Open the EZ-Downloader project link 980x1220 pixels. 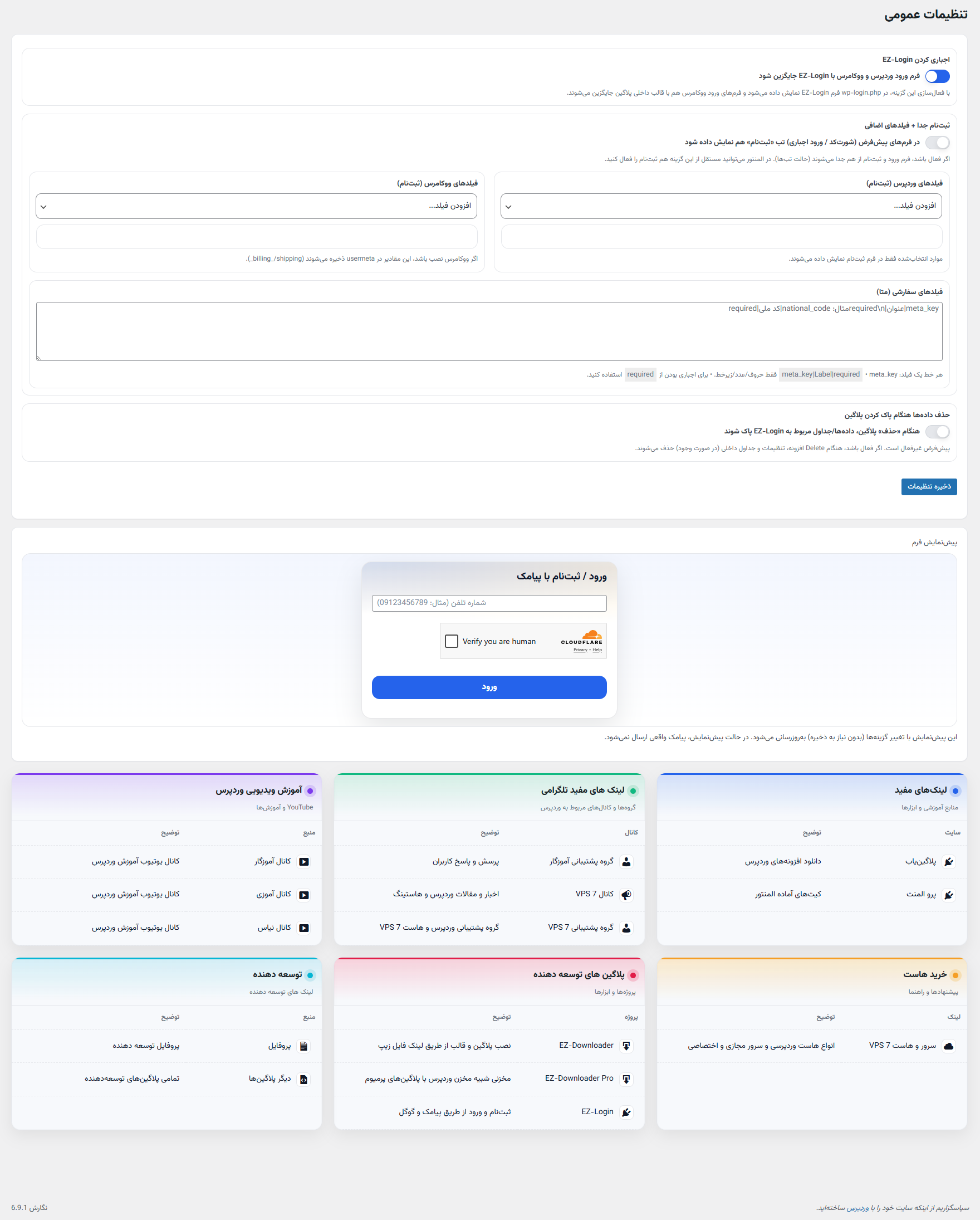(x=586, y=1046)
